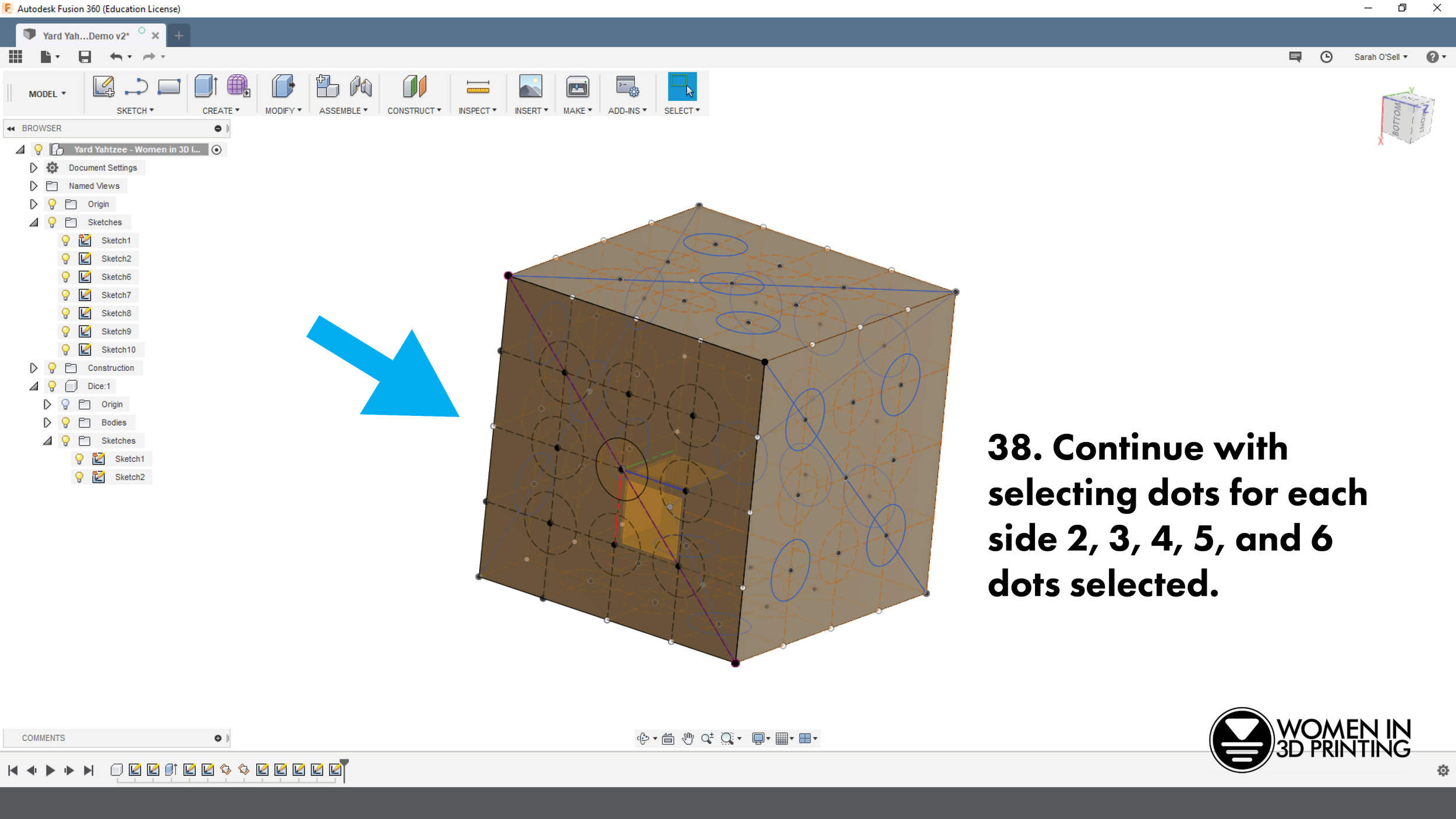Click the Measure inspect icon
The image size is (1456, 819).
tap(478, 87)
